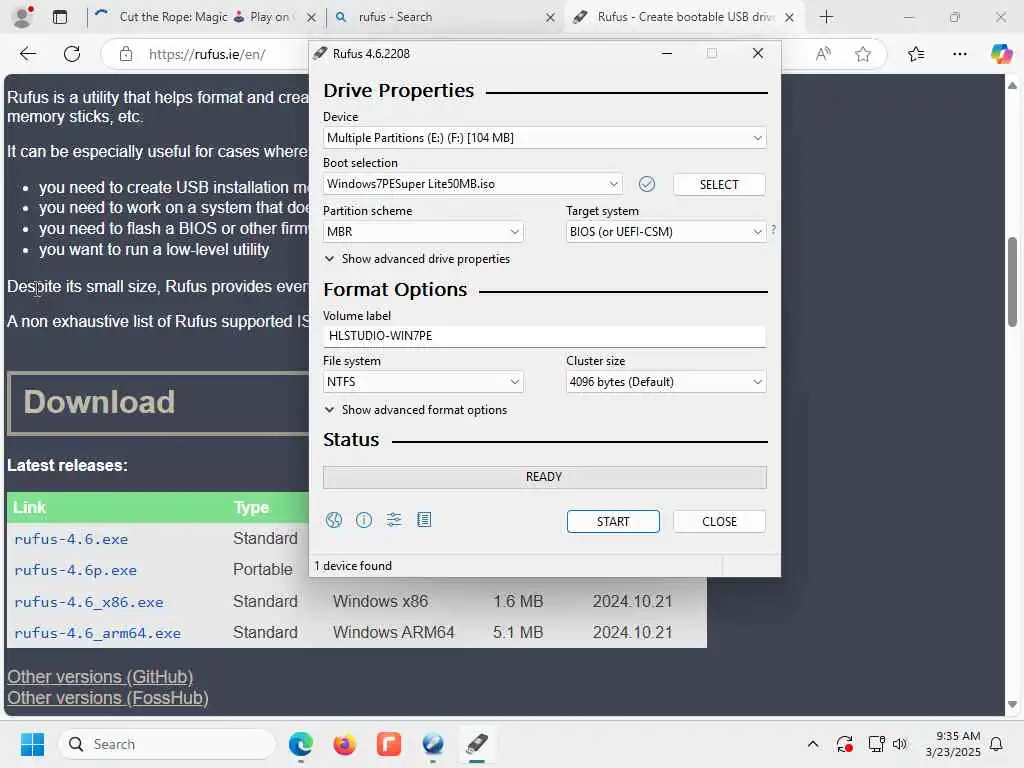This screenshot has height=768, width=1024.
Task: Download rufus-4.6.exe link
Action: coord(71,539)
